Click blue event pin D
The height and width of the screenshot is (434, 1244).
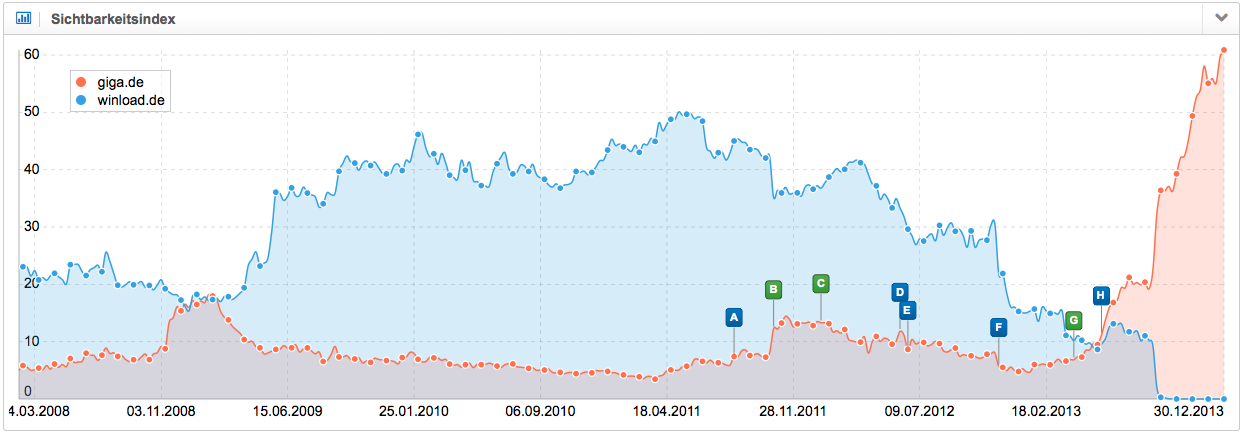pyautogui.click(x=900, y=292)
